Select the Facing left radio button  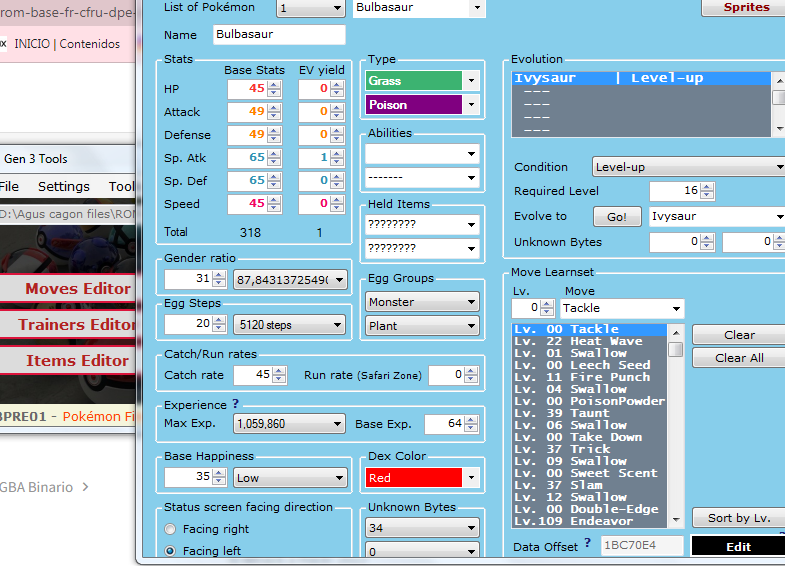tap(171, 551)
